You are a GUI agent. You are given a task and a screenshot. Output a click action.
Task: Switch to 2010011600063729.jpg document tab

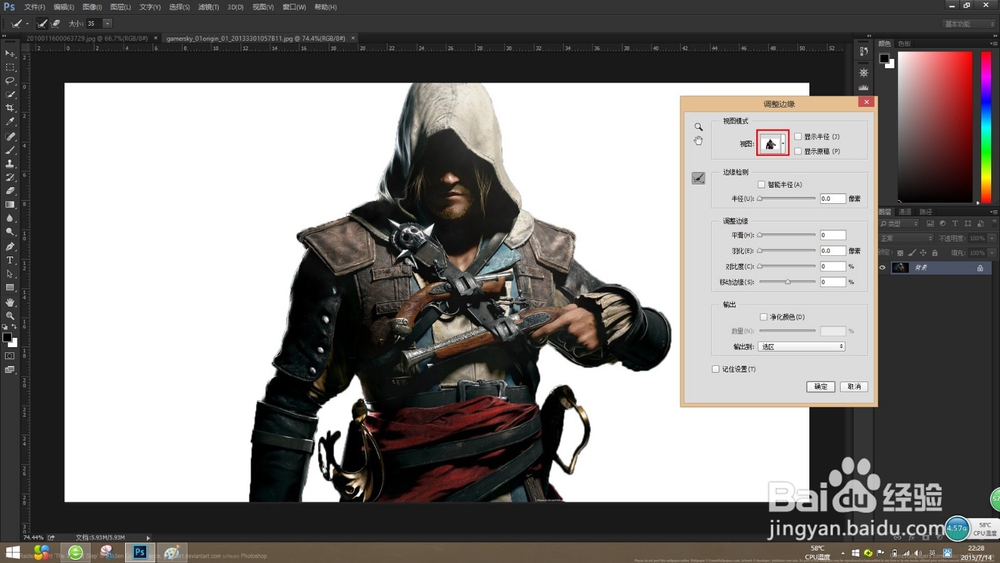pyautogui.click(x=87, y=38)
